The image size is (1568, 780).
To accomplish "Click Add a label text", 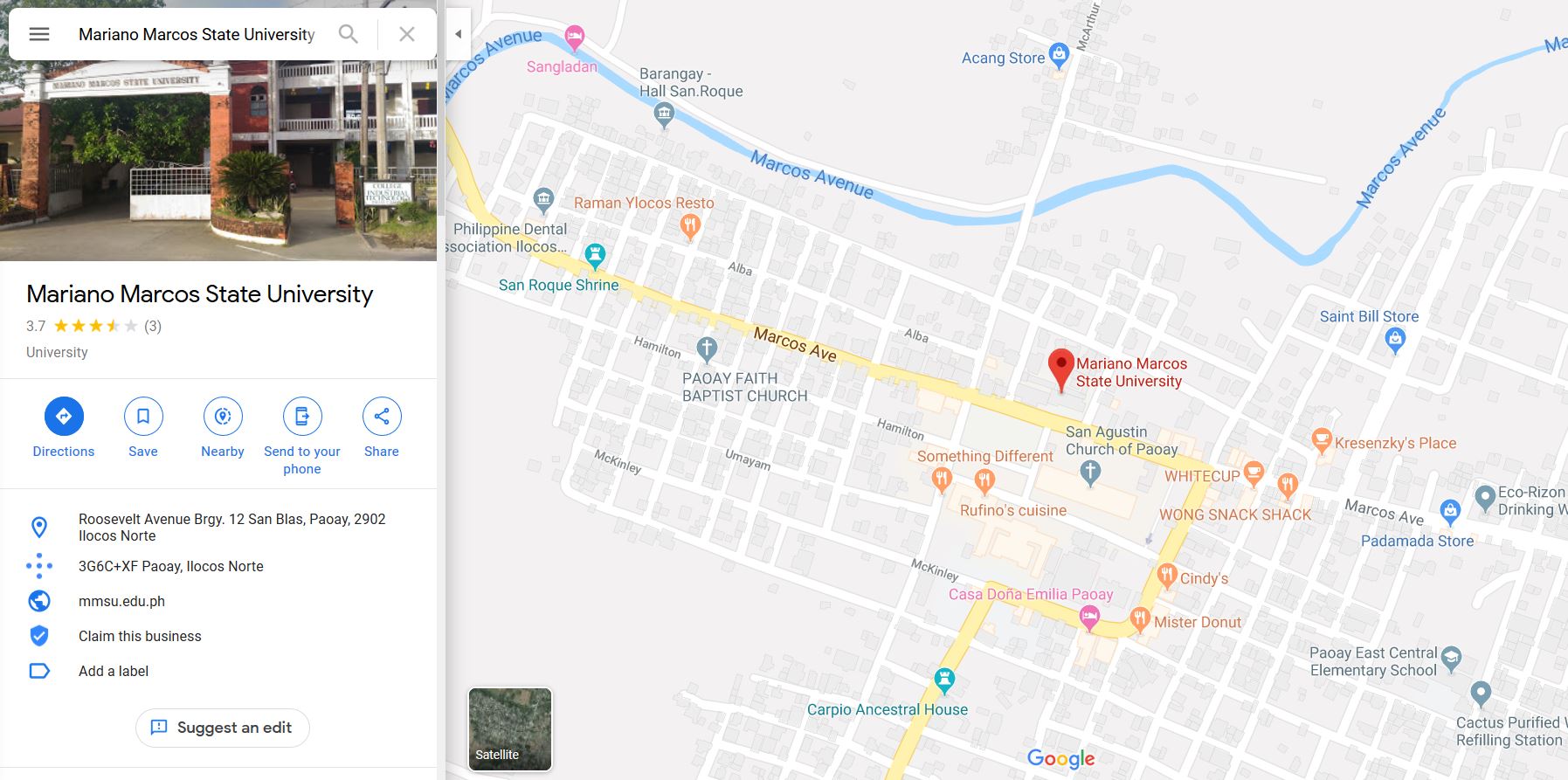I will [114, 671].
